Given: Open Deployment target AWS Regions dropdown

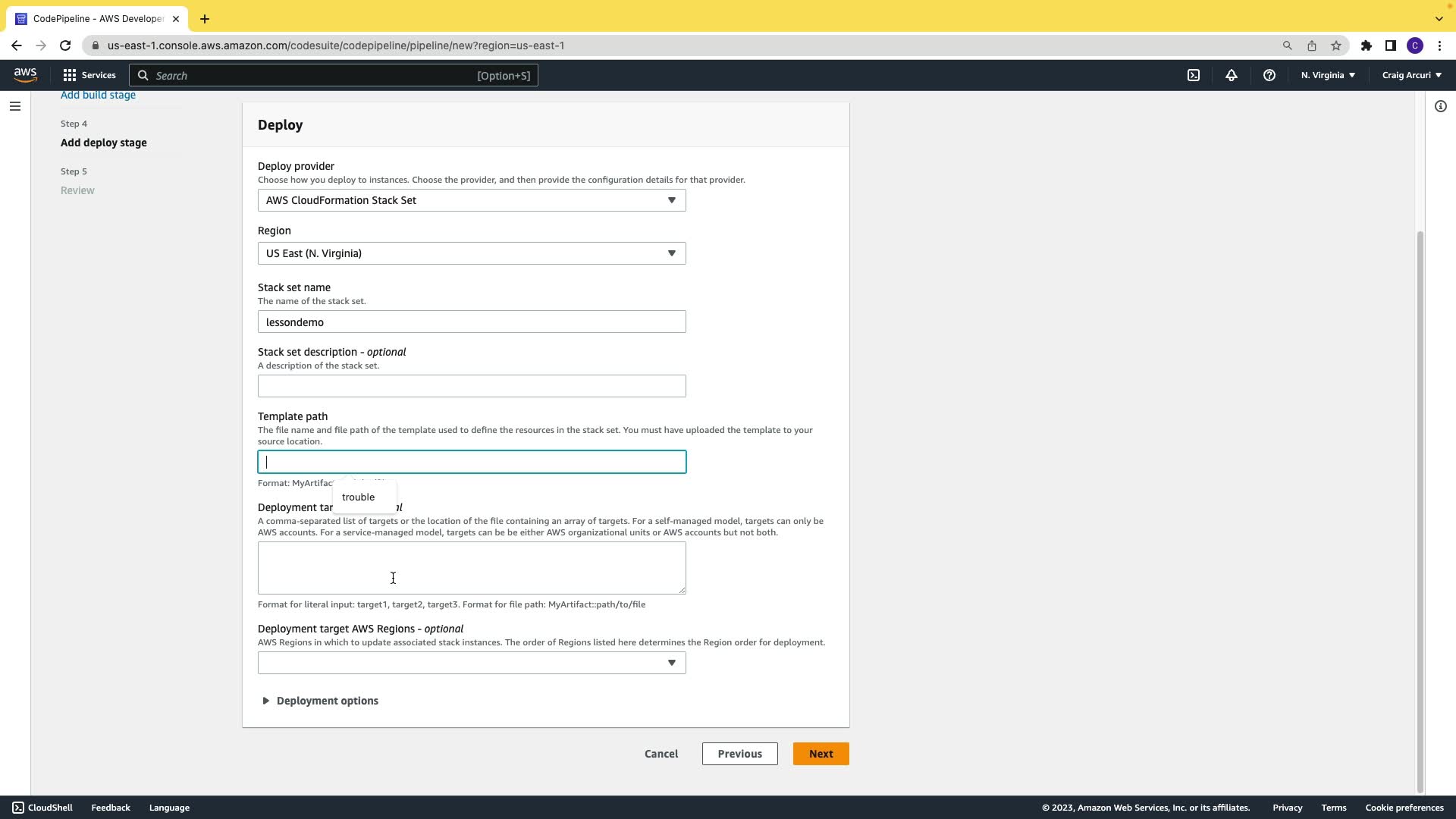Looking at the screenshot, I should 471,663.
